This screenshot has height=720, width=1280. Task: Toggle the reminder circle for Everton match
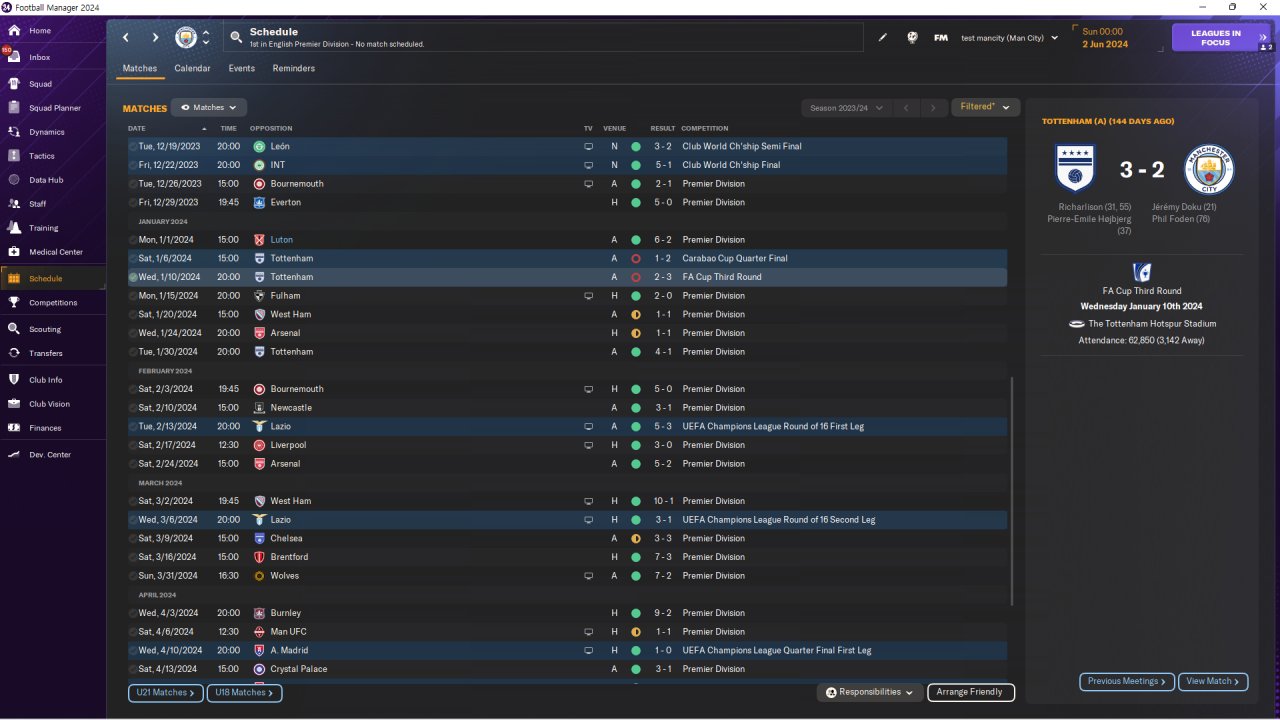(x=134, y=202)
